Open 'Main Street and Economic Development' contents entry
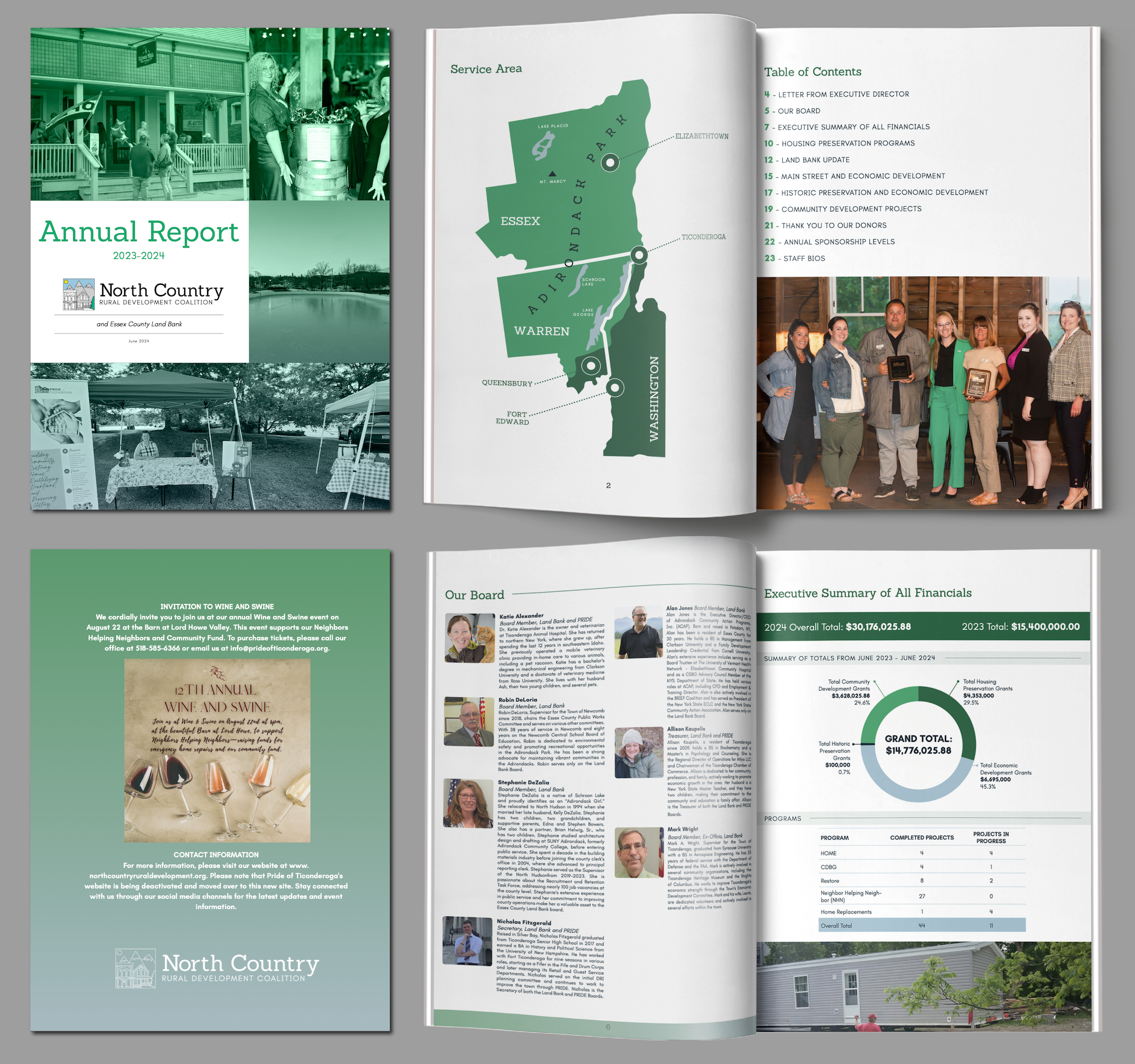The image size is (1135, 1064). click(854, 176)
